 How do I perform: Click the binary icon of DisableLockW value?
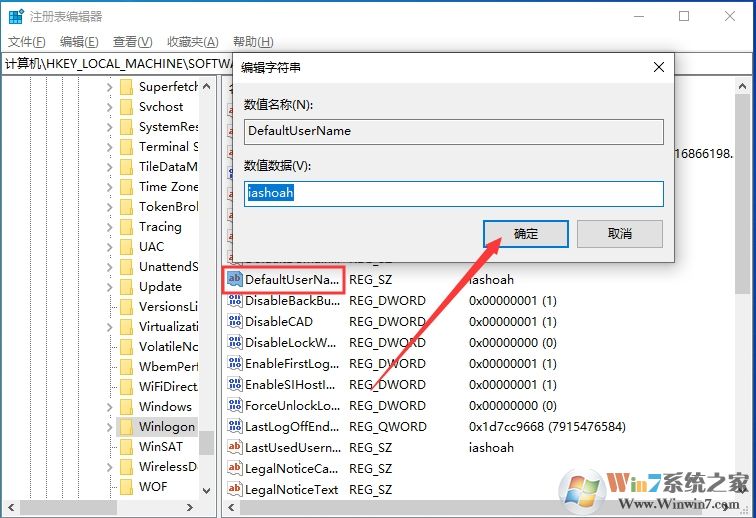click(235, 342)
